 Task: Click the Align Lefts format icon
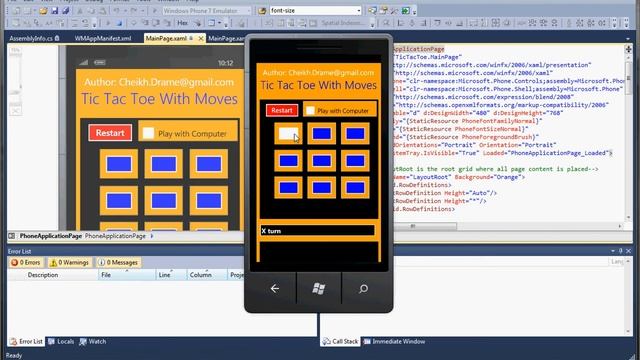(401, 23)
